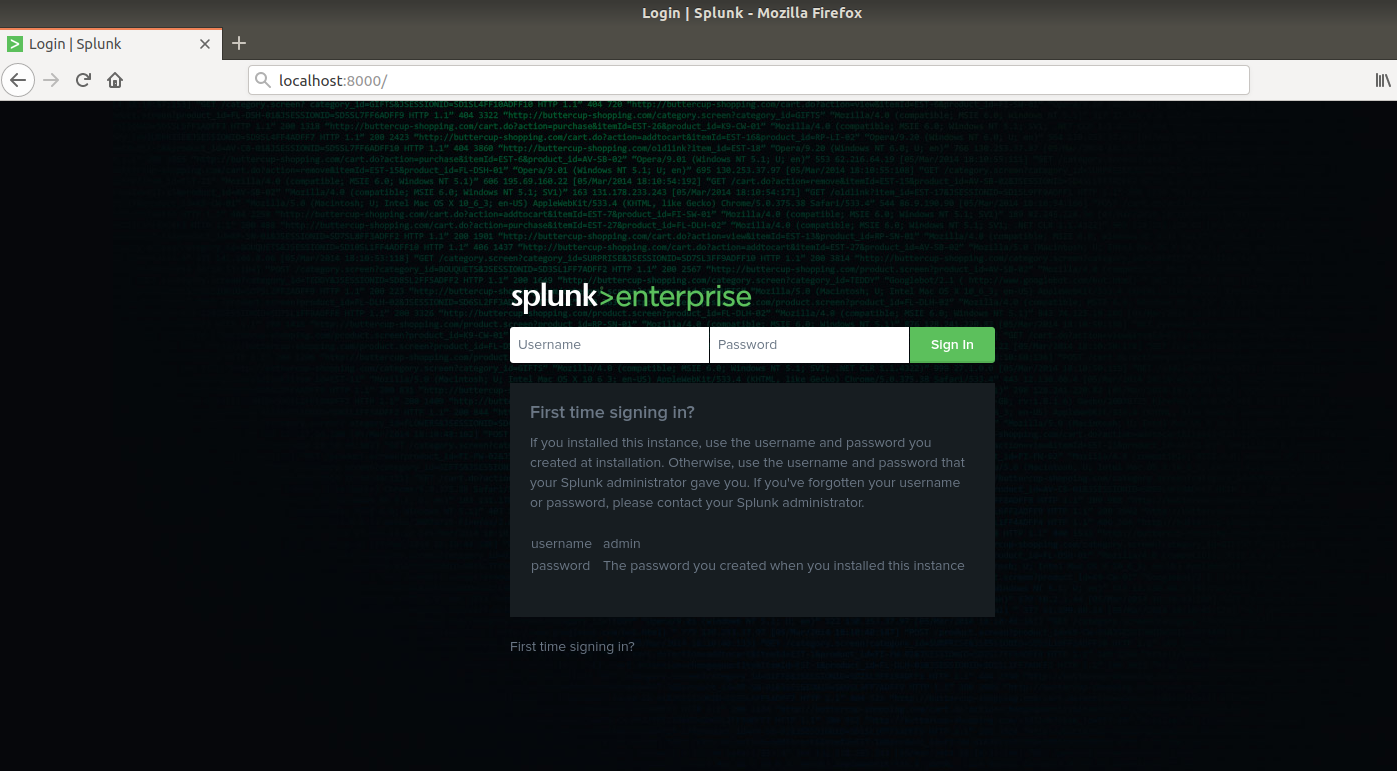Click the search magnifier in address bar
This screenshot has width=1397, height=771.
263,80
